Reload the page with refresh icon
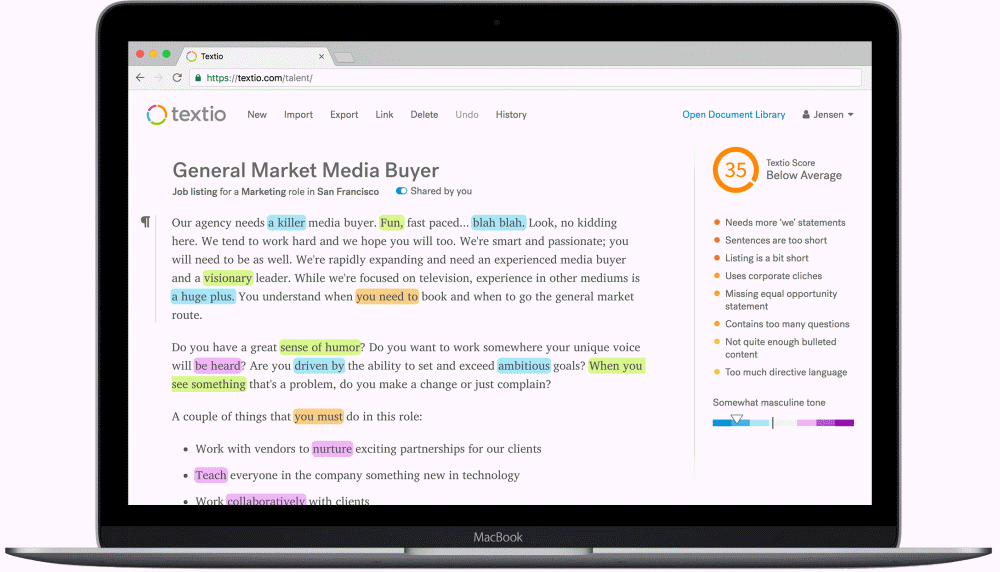The width and height of the screenshot is (1000, 572). point(177,78)
